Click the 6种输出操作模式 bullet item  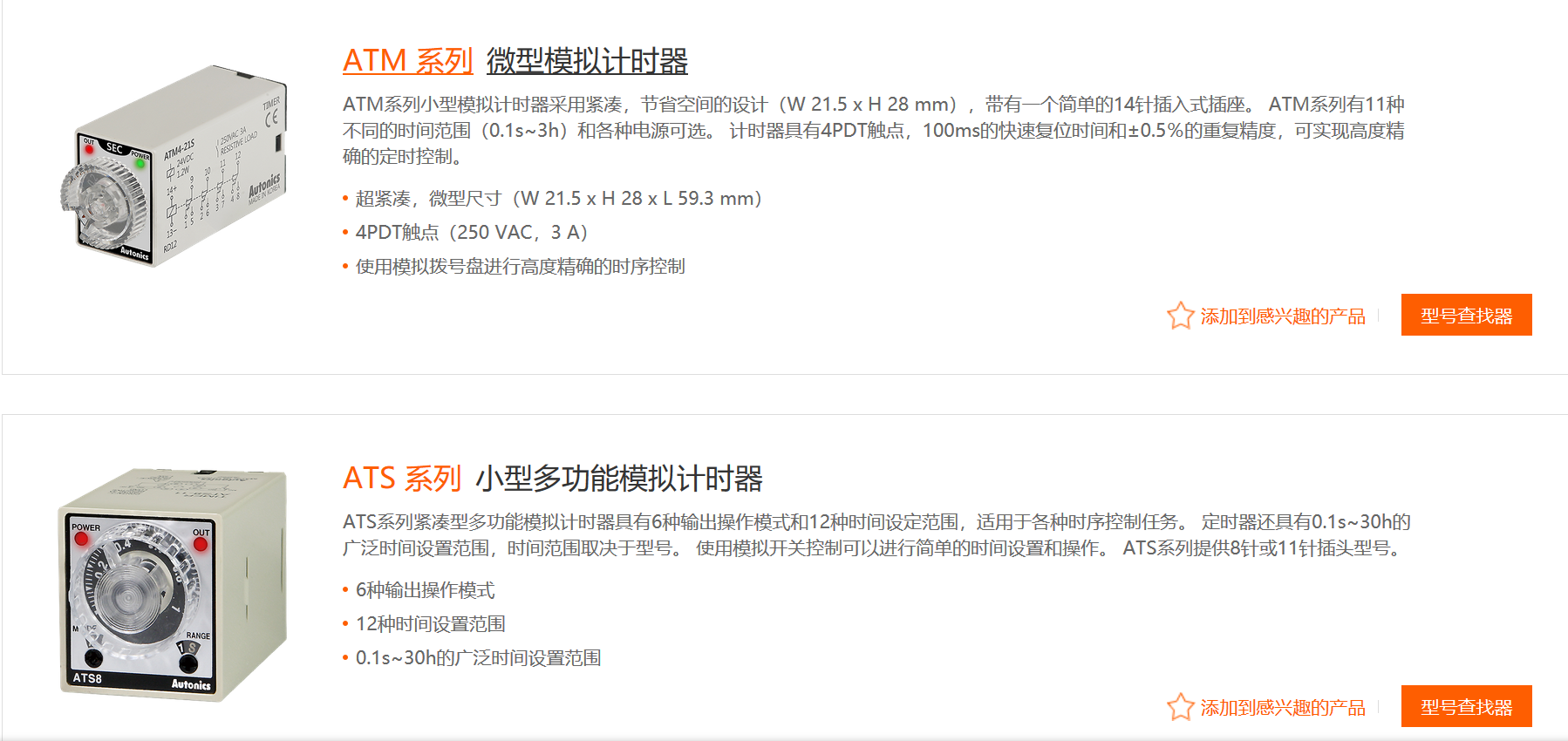425,591
